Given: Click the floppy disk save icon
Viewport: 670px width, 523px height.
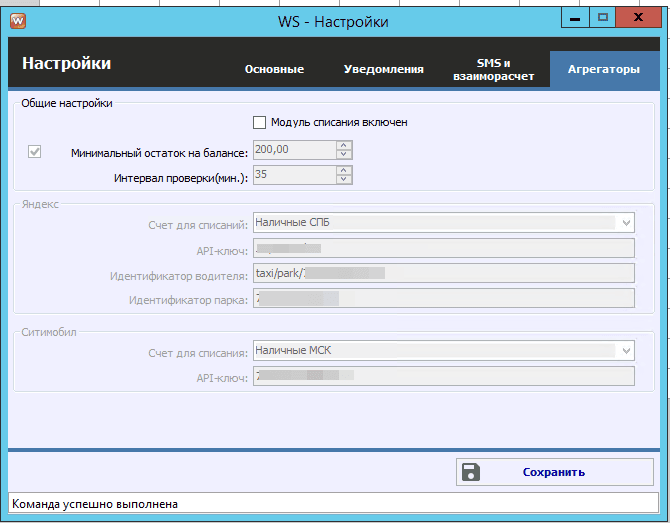Looking at the screenshot, I should click(x=472, y=473).
